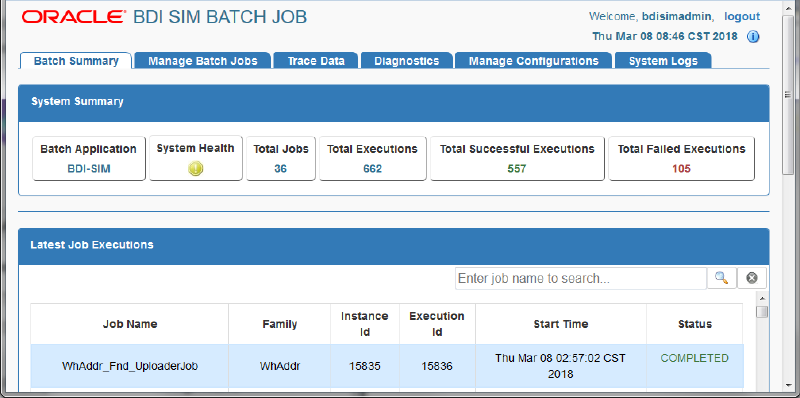This screenshot has width=800, height=398.
Task: Open the Manage Configurations tab
Action: click(x=533, y=61)
